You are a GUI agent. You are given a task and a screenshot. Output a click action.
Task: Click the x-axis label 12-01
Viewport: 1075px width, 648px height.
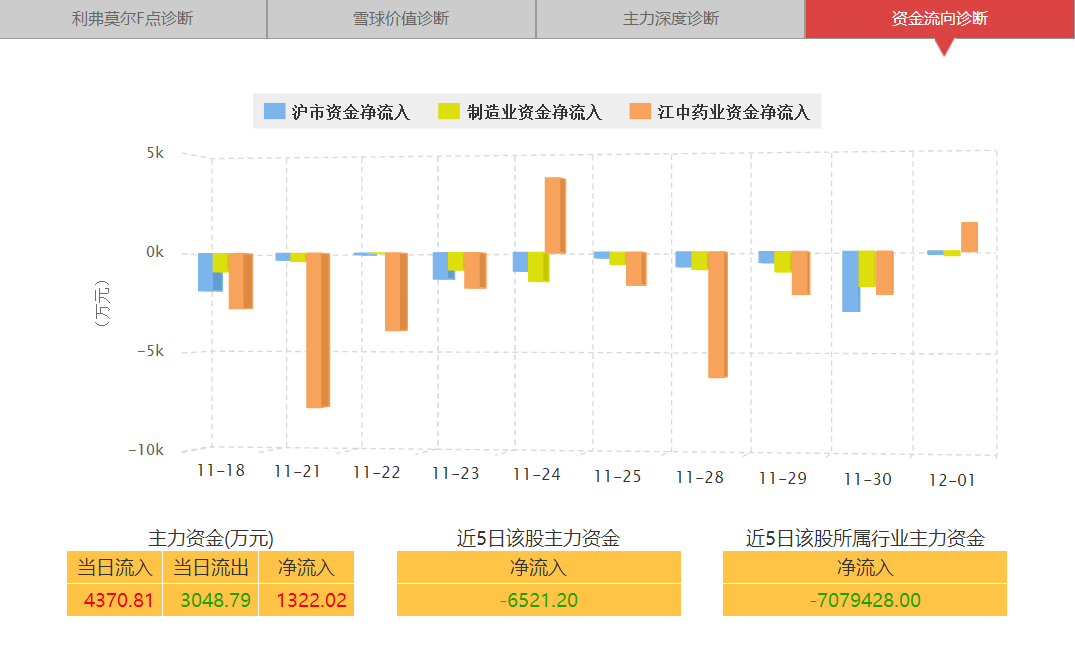click(x=952, y=481)
